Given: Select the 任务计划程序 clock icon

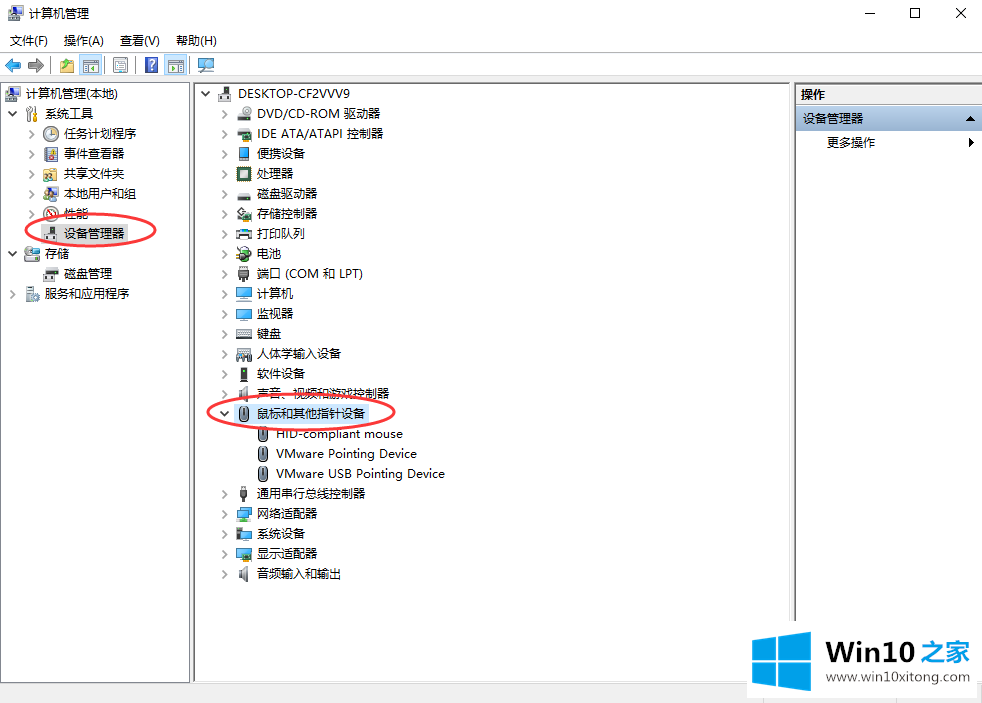Looking at the screenshot, I should (x=51, y=133).
